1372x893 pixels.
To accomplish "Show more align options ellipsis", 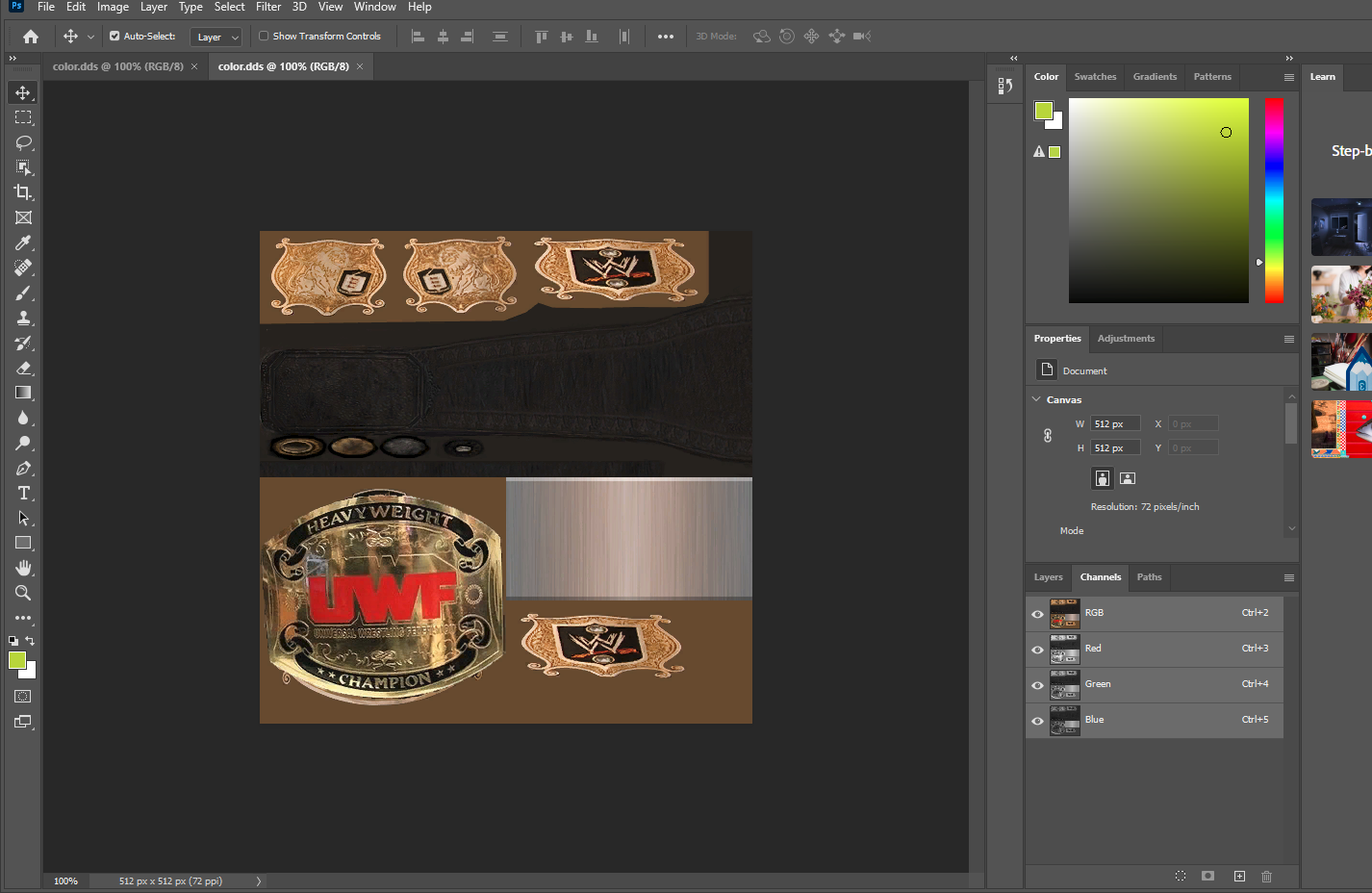I will (x=666, y=37).
